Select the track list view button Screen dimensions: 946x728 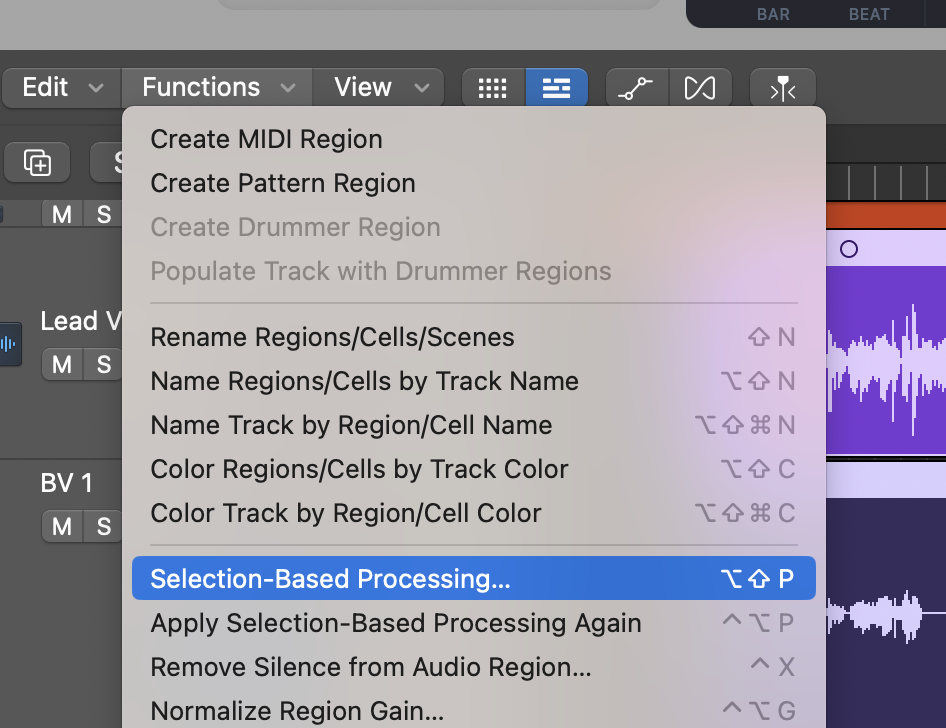coord(556,88)
